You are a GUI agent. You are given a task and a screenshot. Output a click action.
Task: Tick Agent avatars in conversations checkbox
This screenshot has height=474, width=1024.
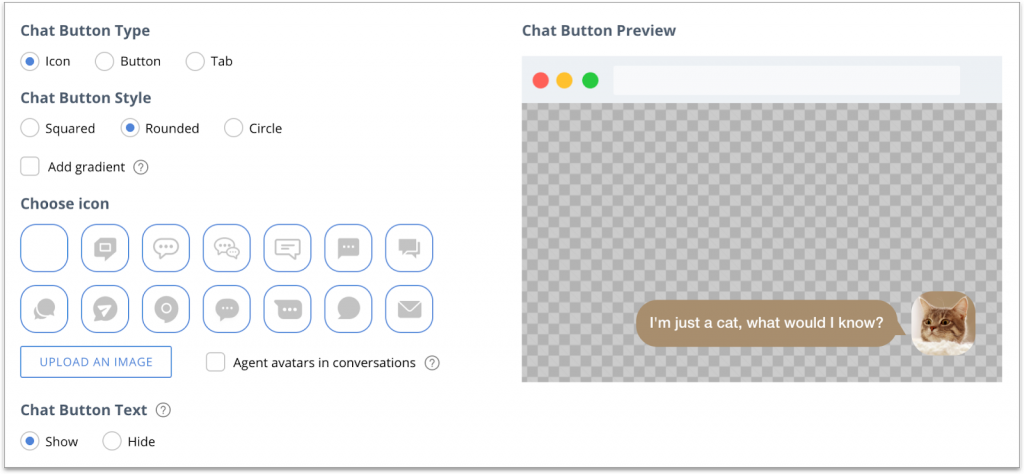point(216,362)
